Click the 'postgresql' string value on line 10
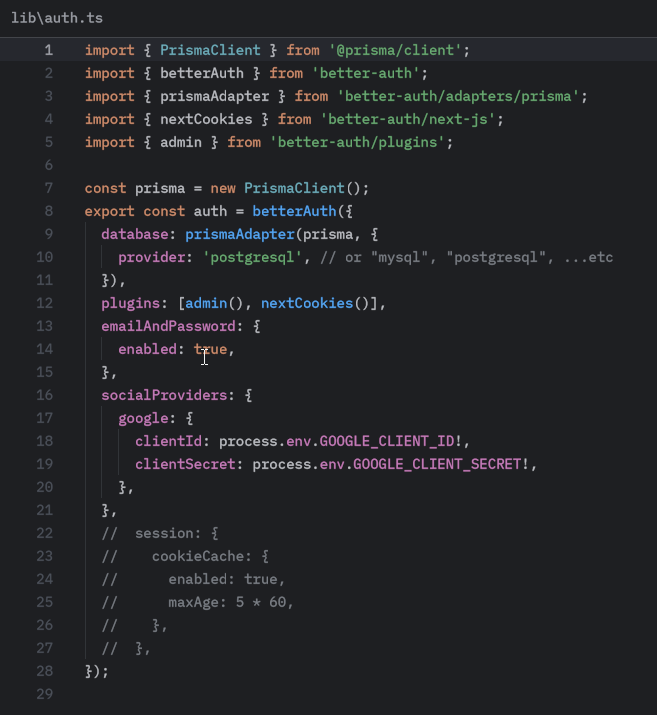This screenshot has width=657, height=715. (x=252, y=257)
